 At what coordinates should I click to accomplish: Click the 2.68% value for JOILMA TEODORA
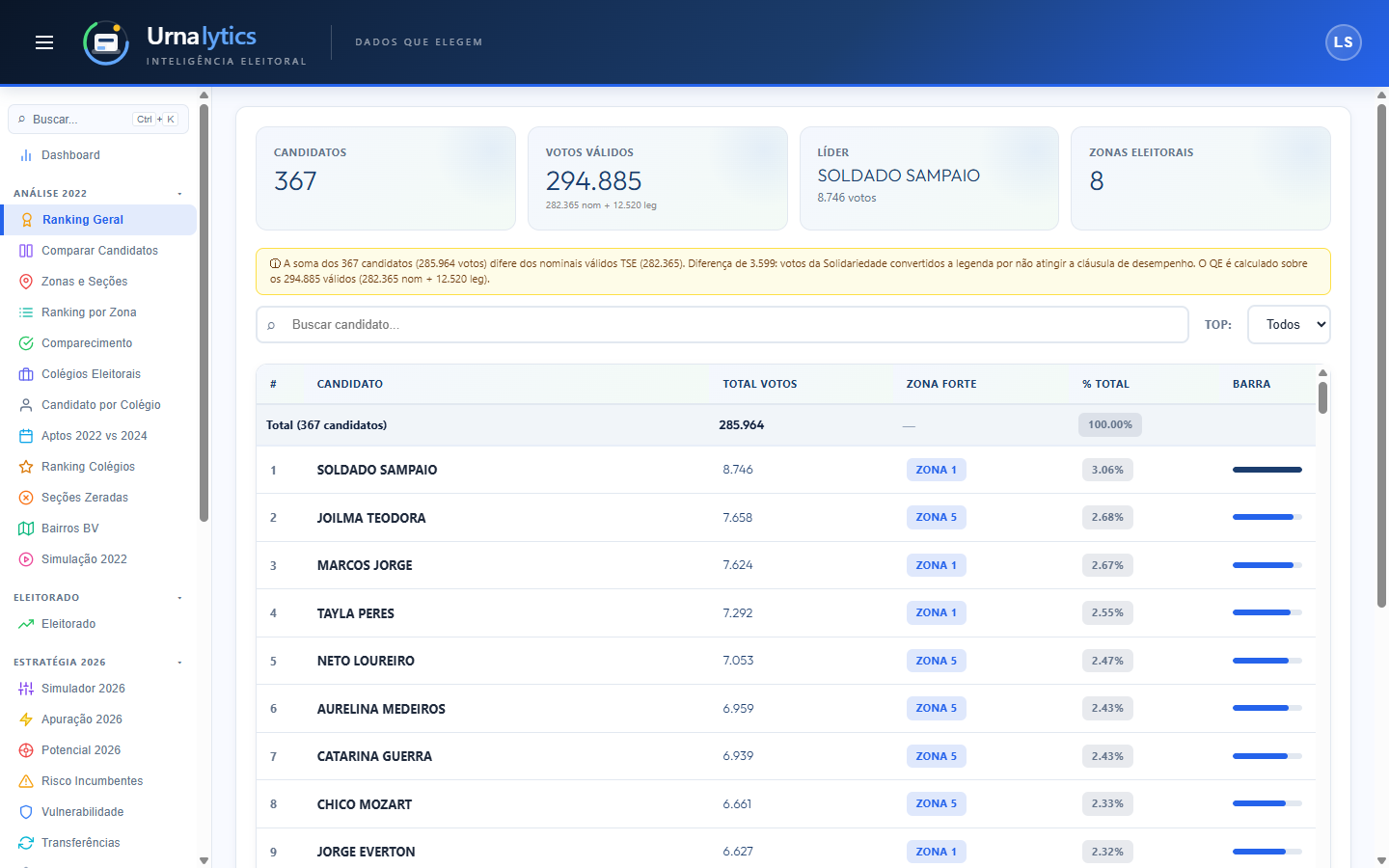tap(1107, 518)
